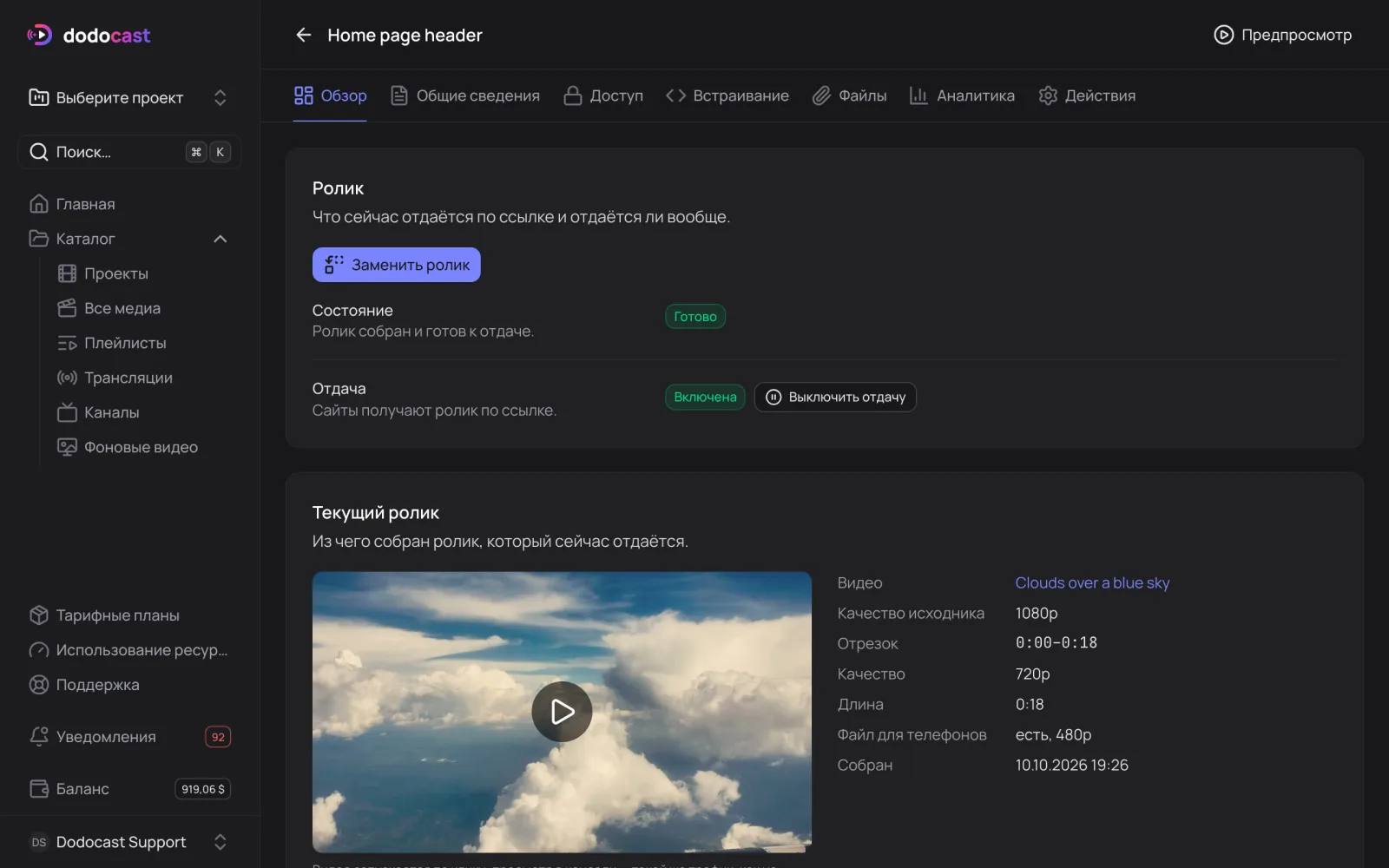
Task: Click the Главная home icon
Action: point(38,204)
